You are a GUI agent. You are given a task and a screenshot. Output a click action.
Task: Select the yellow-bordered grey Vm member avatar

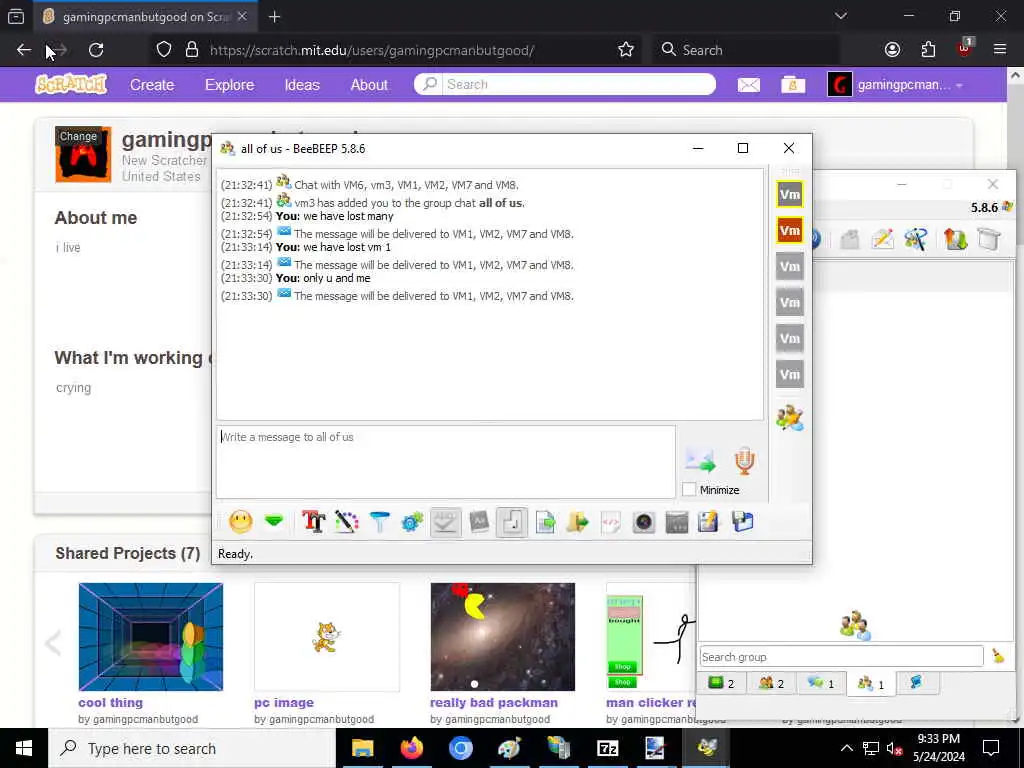[x=790, y=194]
